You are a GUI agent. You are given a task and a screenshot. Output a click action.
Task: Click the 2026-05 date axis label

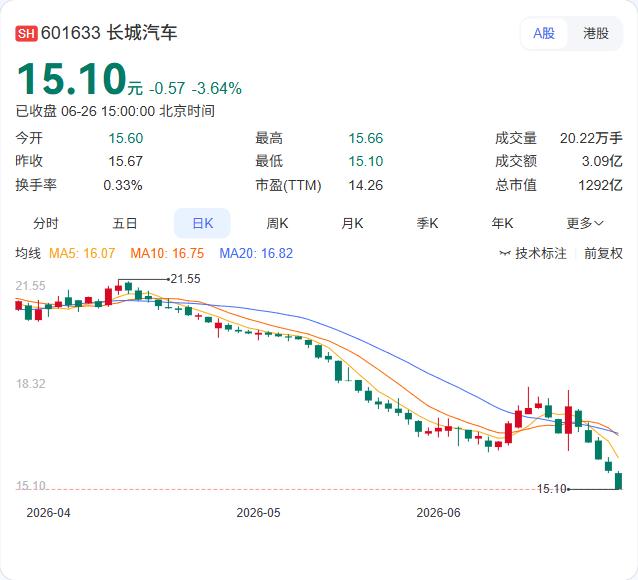(x=258, y=512)
